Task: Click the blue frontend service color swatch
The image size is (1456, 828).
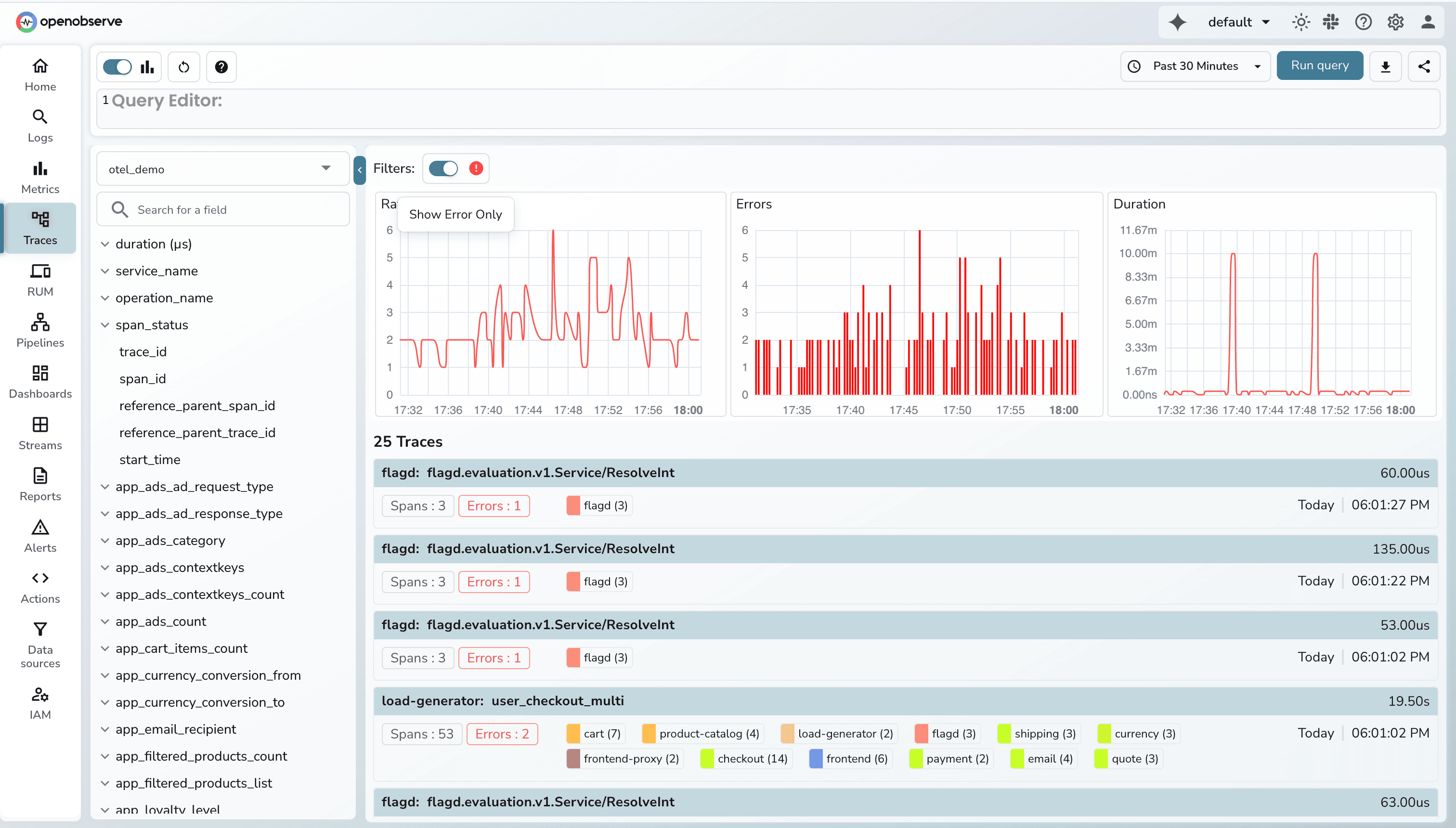Action: coord(816,759)
